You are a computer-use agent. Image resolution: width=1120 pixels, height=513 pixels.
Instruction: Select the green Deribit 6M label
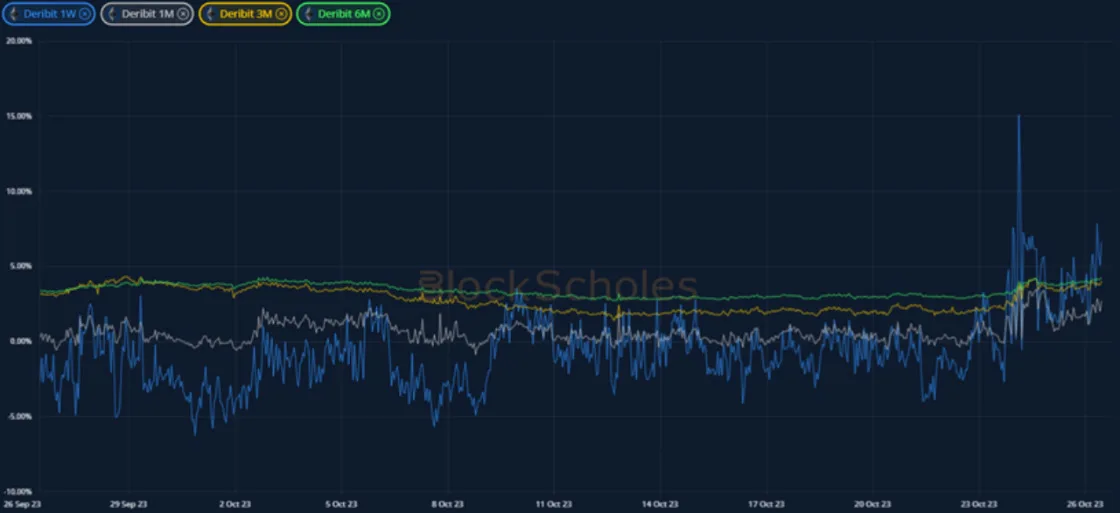pyautogui.click(x=344, y=14)
